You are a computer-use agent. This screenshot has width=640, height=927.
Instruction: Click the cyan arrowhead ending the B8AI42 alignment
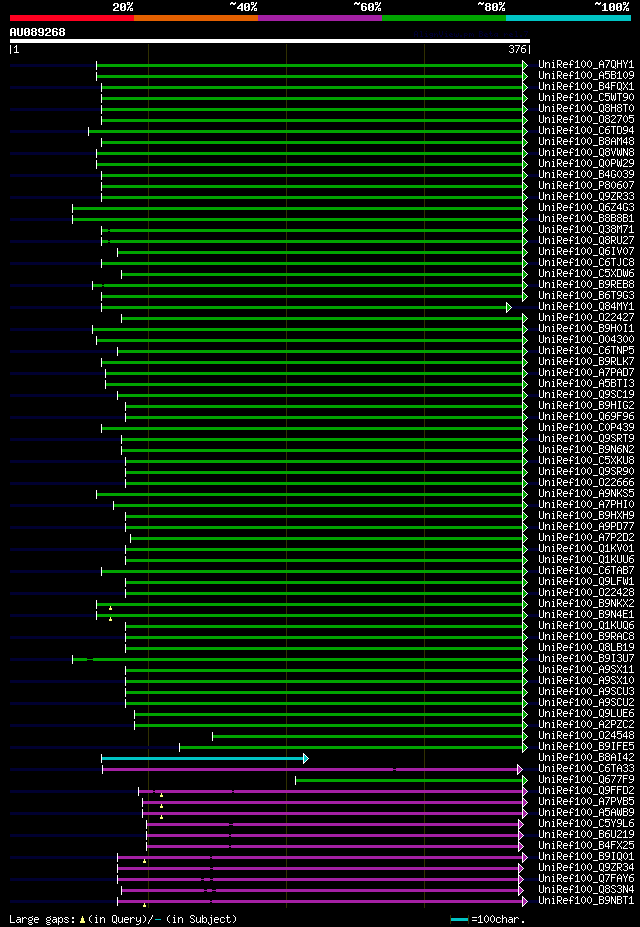(x=306, y=759)
